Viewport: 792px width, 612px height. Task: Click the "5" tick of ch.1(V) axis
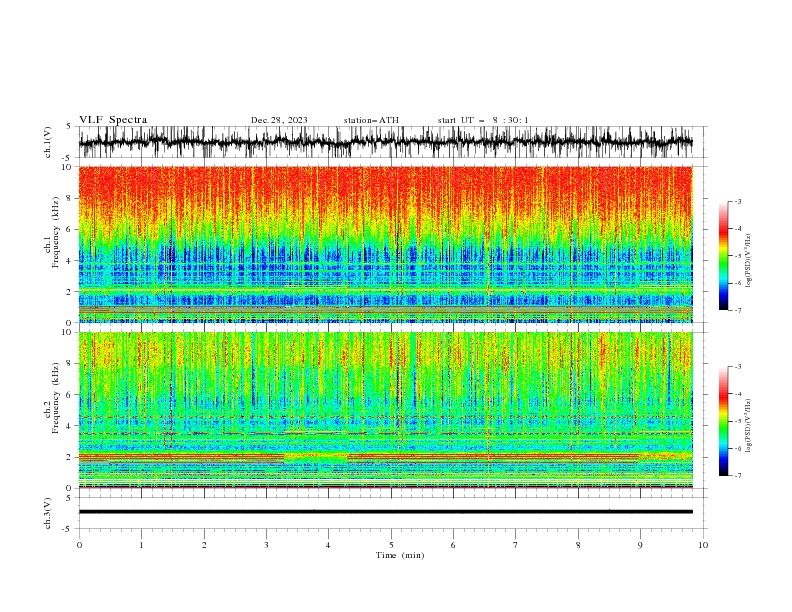(x=69, y=126)
